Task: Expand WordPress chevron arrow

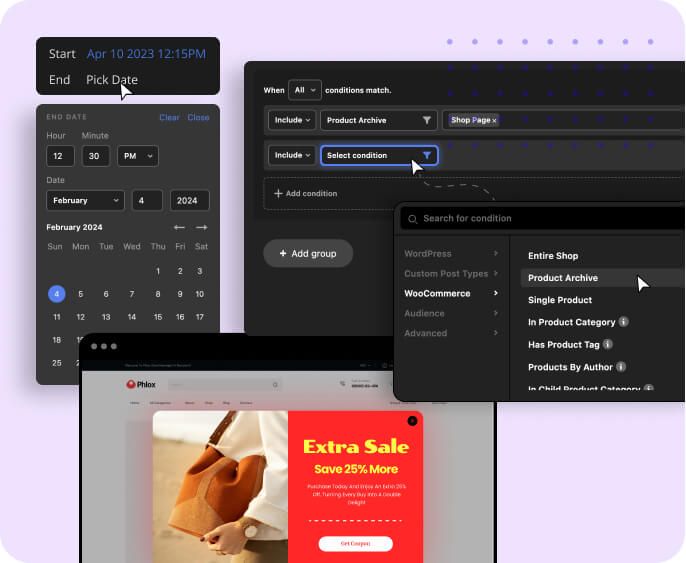Action: click(496, 253)
